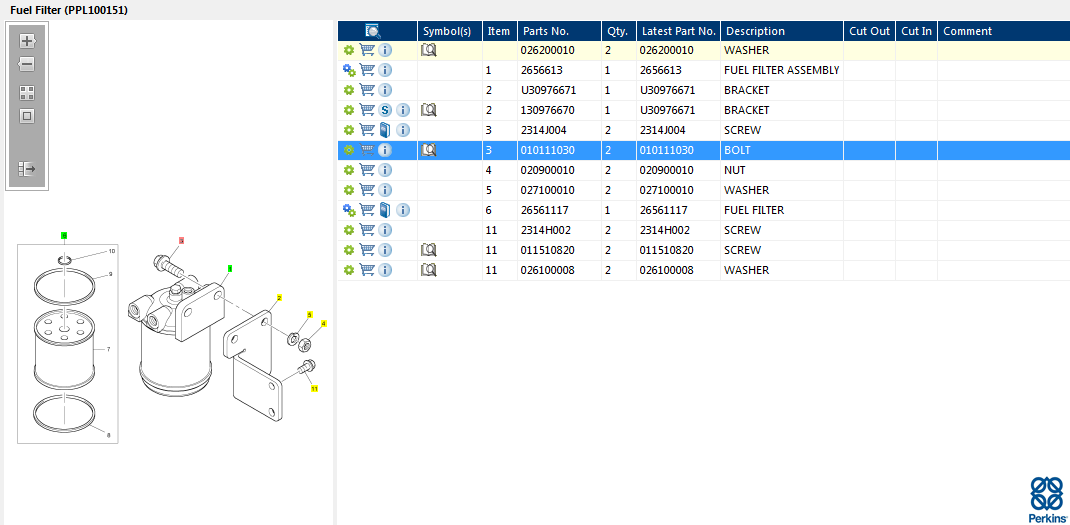The width and height of the screenshot is (1070, 525).
Task: Add SCREW 2314J004 to the cart
Action: [x=367, y=130]
